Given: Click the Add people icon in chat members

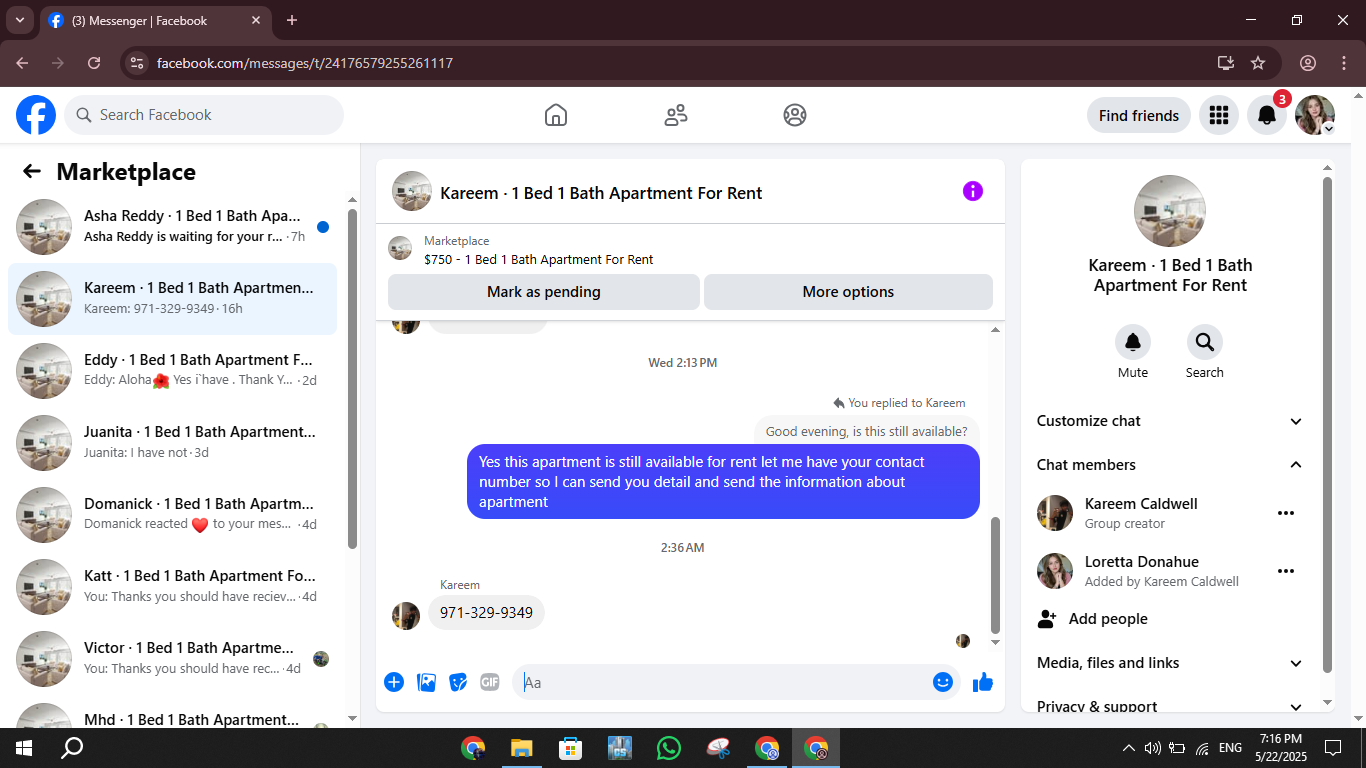Looking at the screenshot, I should click(1047, 619).
